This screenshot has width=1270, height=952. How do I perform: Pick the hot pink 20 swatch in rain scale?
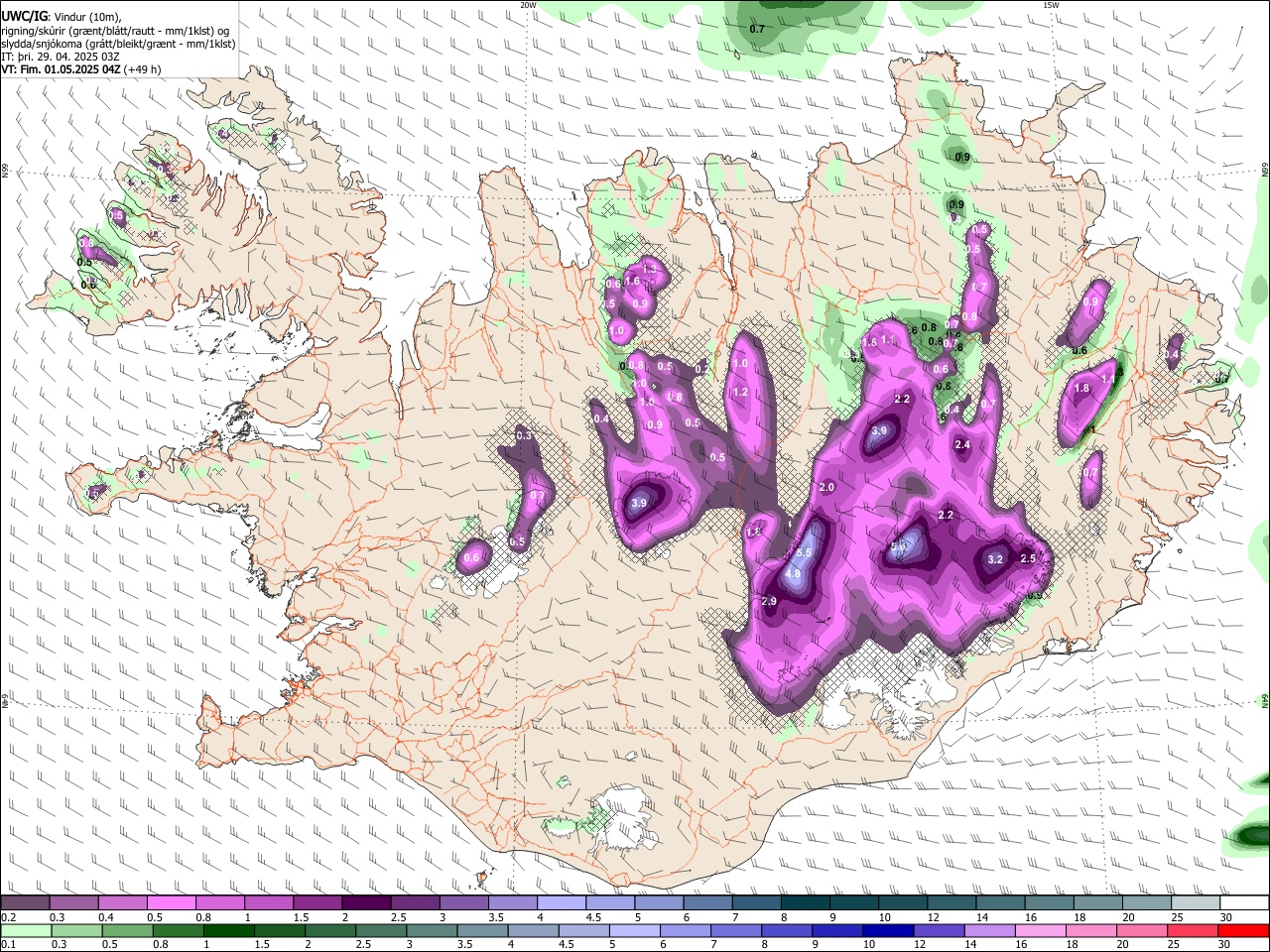click(1143, 931)
